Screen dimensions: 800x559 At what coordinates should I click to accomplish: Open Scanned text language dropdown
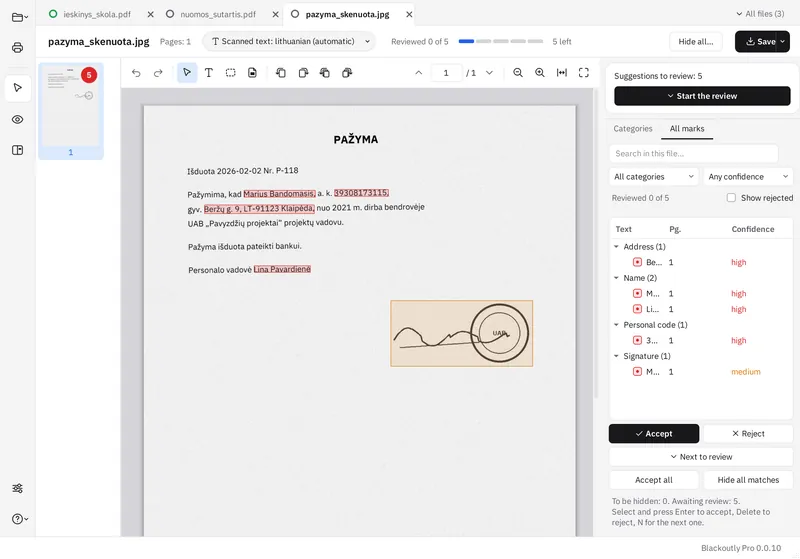(290, 41)
